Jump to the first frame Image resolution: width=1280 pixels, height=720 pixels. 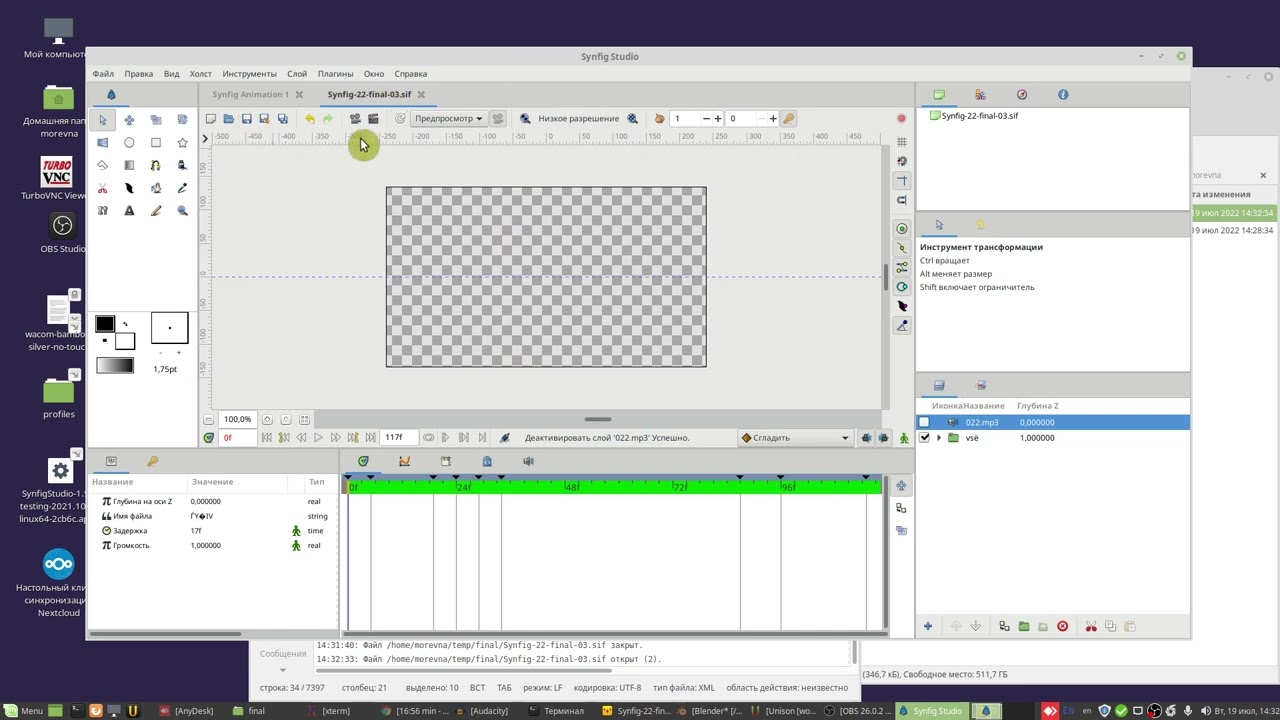pos(267,438)
